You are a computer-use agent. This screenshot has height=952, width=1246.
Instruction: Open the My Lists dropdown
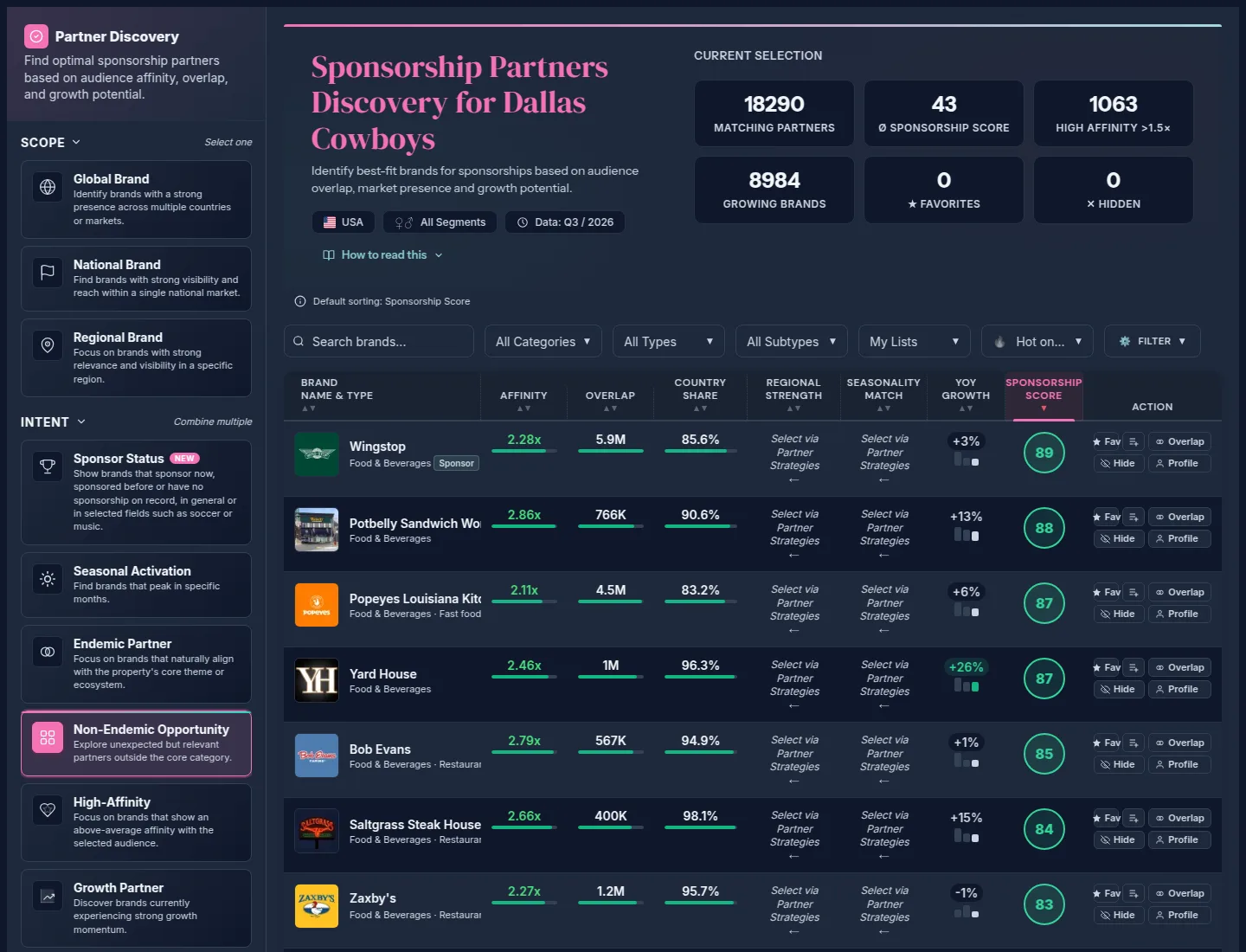point(915,341)
